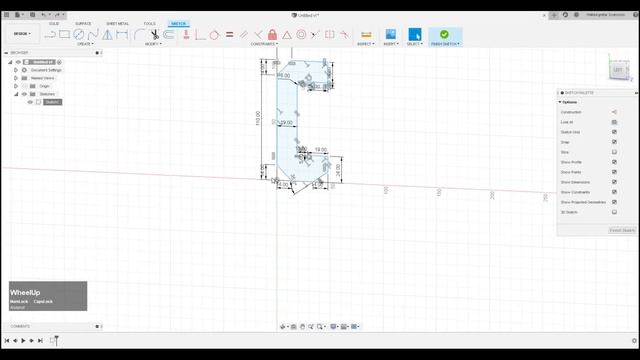The height and width of the screenshot is (360, 640).
Task: Apply Horizontal/Vertical constraint
Action: click(x=186, y=35)
